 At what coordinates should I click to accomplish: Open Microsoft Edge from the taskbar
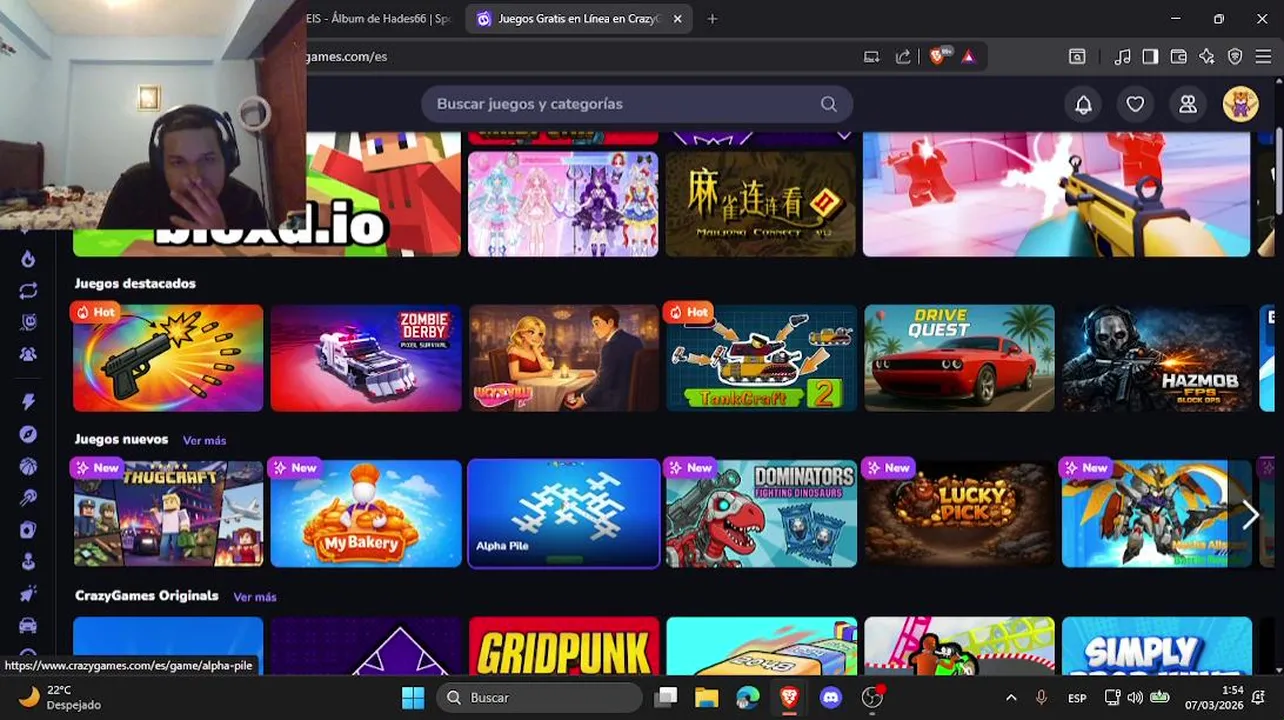point(748,698)
